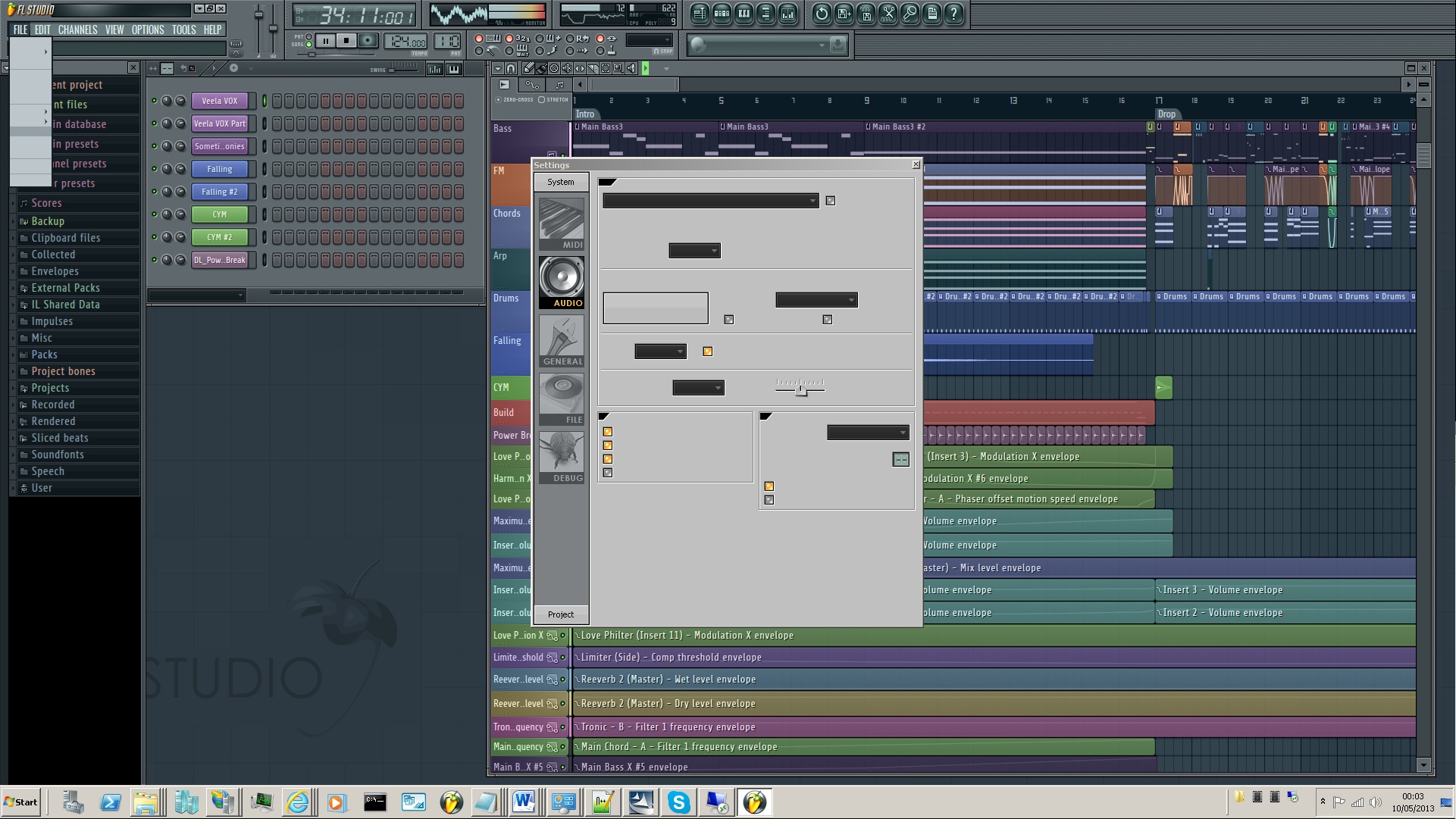Select the Playback speaker tool in Playlist
1456x819 pixels.
pyautogui.click(x=631, y=68)
